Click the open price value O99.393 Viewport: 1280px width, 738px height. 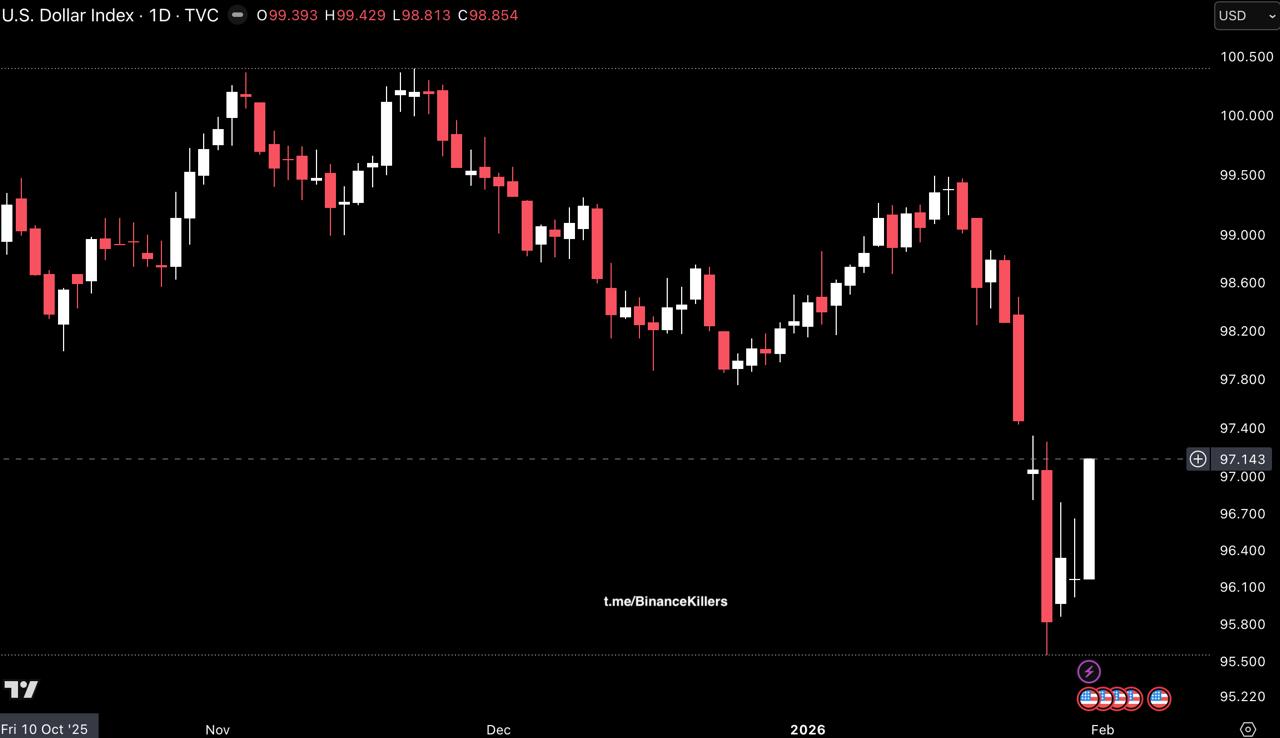[288, 16]
